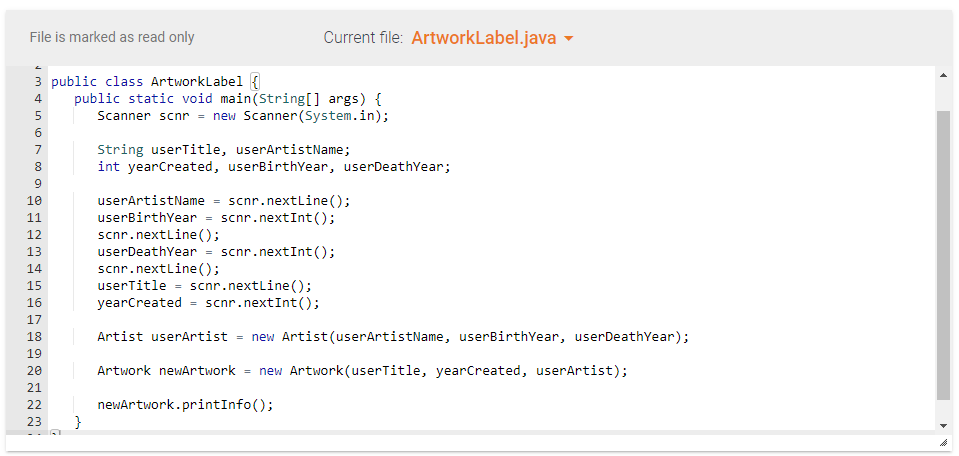Click the "int yearCreated, userBirthYear" line

[273, 166]
